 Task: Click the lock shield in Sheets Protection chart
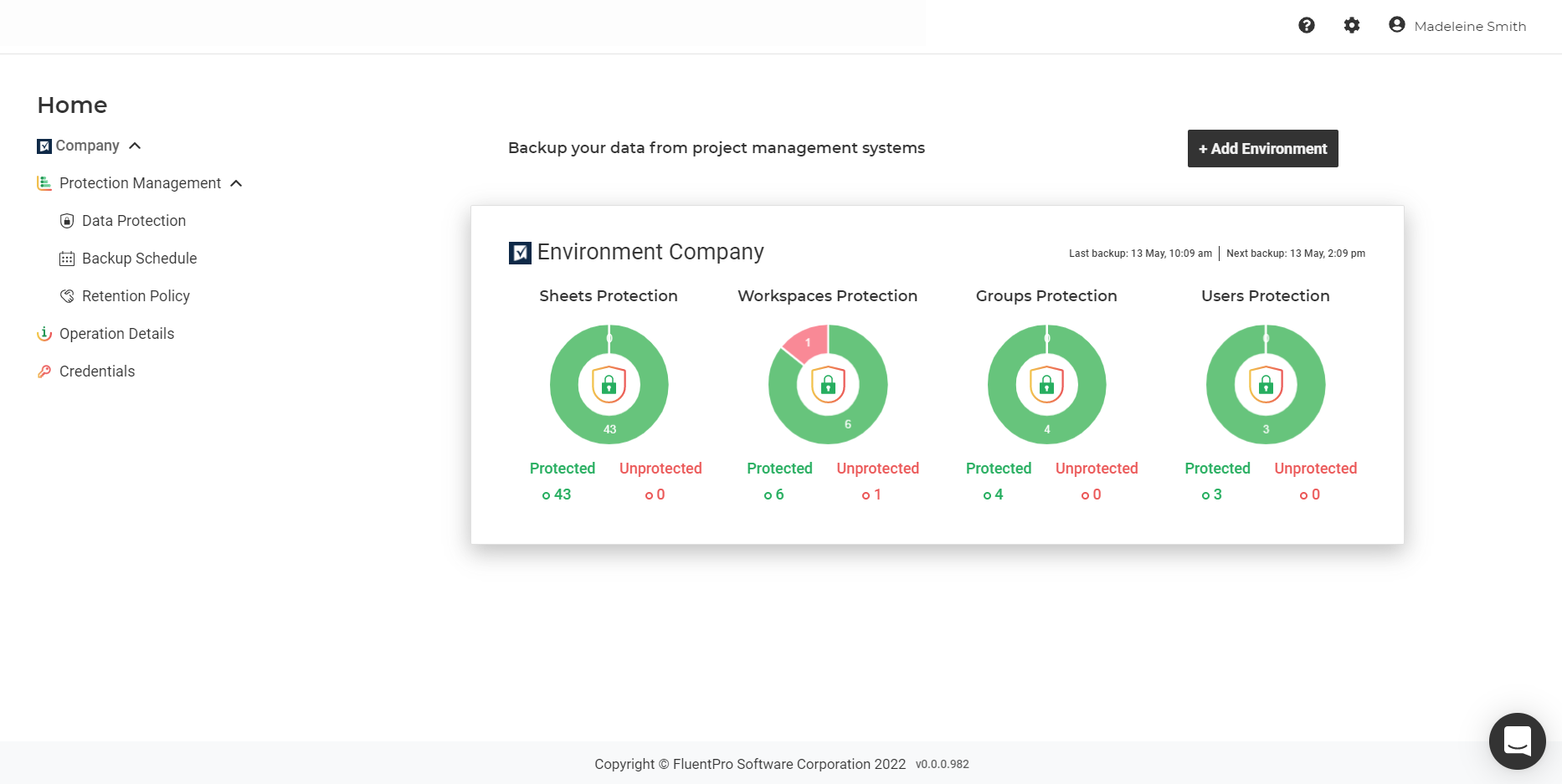[609, 385]
